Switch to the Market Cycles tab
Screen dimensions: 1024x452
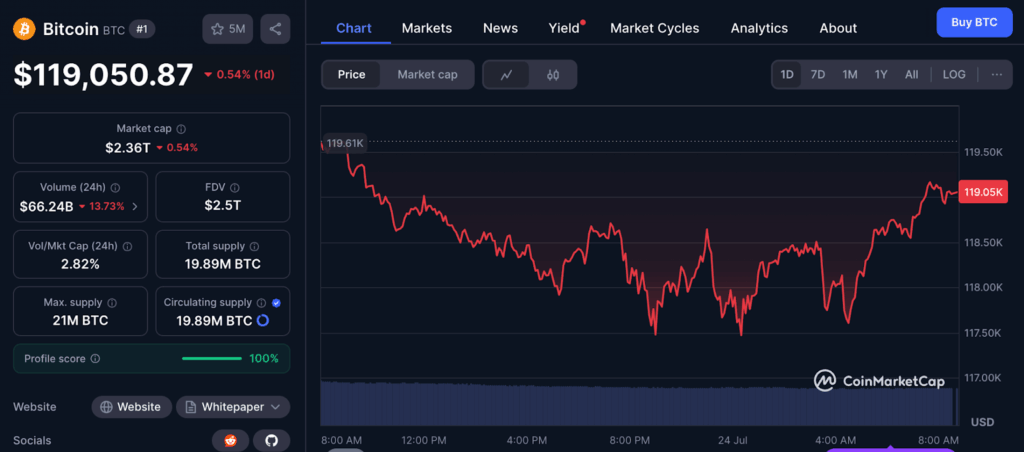(x=654, y=28)
